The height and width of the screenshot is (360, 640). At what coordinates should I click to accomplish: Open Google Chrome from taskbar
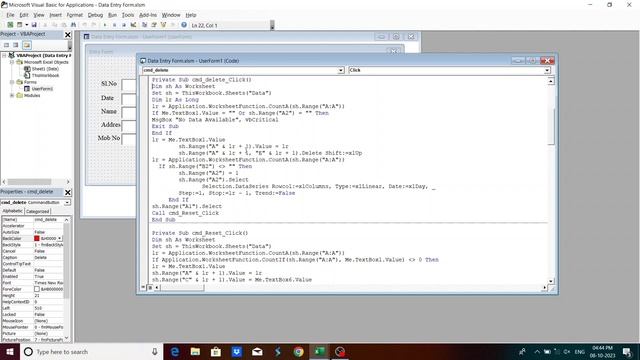click(x=298, y=352)
